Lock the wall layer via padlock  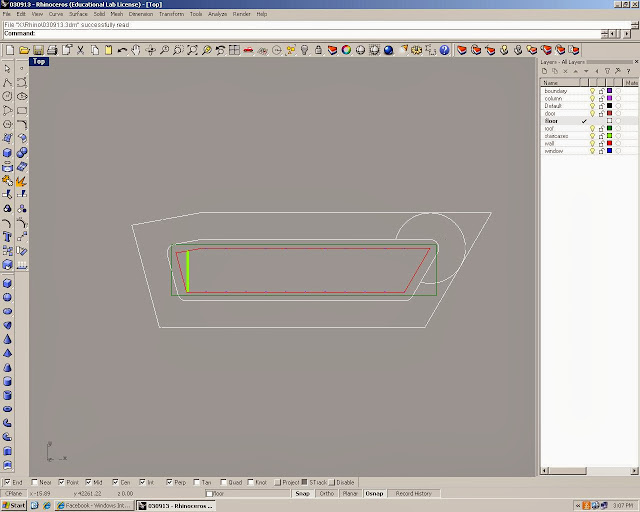click(x=601, y=143)
